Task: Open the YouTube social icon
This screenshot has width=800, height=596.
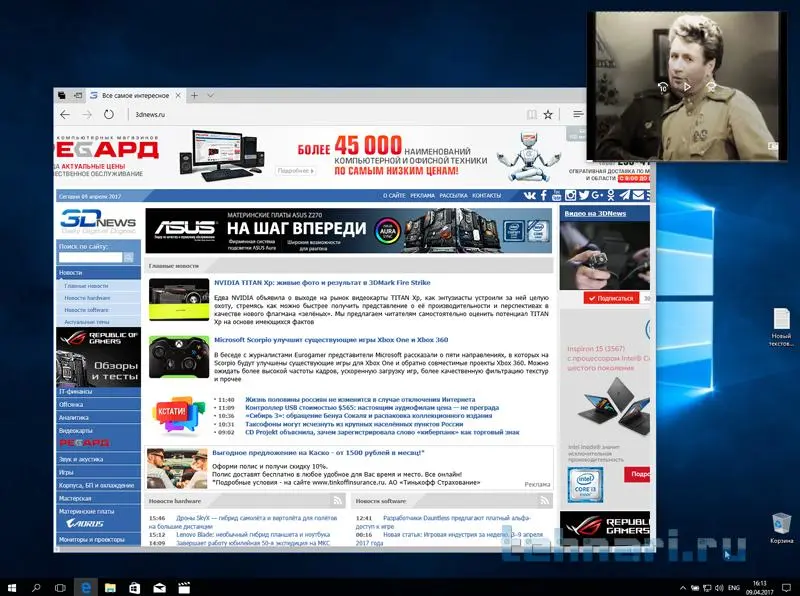Action: (x=557, y=195)
